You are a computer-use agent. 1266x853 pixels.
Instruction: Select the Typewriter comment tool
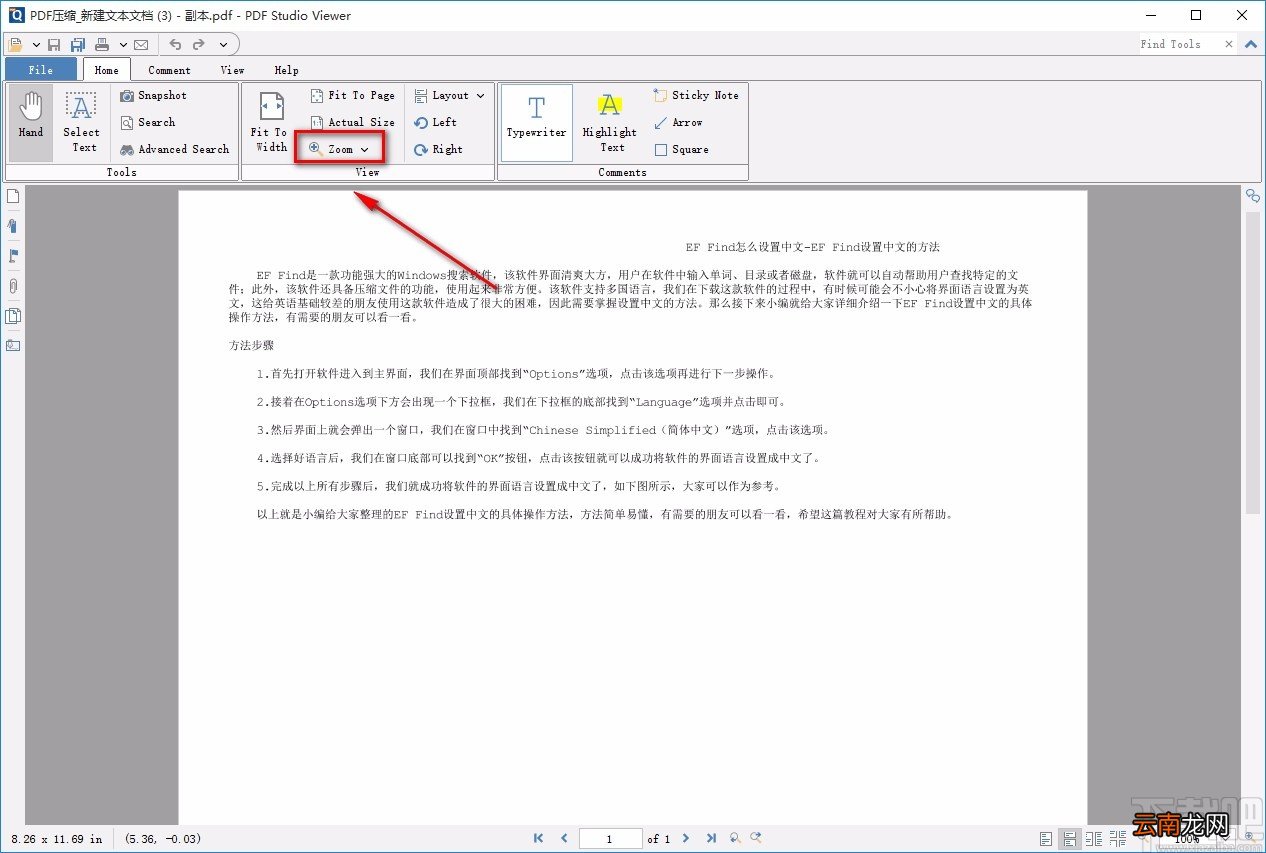[537, 123]
